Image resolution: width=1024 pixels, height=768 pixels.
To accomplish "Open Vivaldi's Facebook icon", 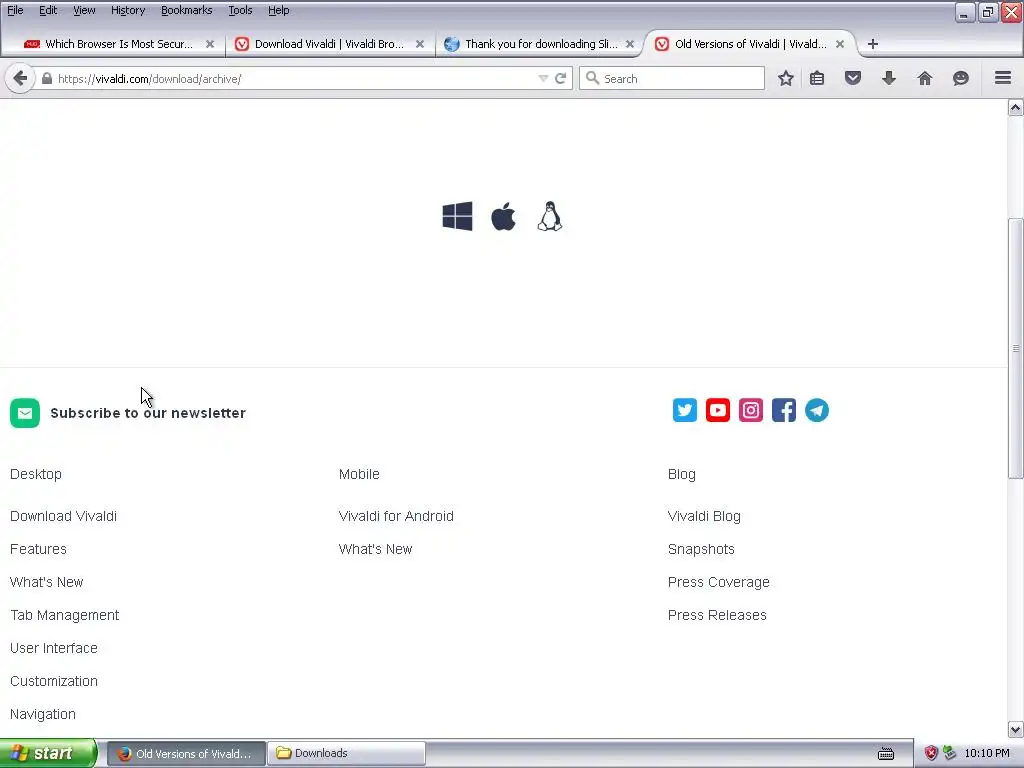I will coord(784,410).
